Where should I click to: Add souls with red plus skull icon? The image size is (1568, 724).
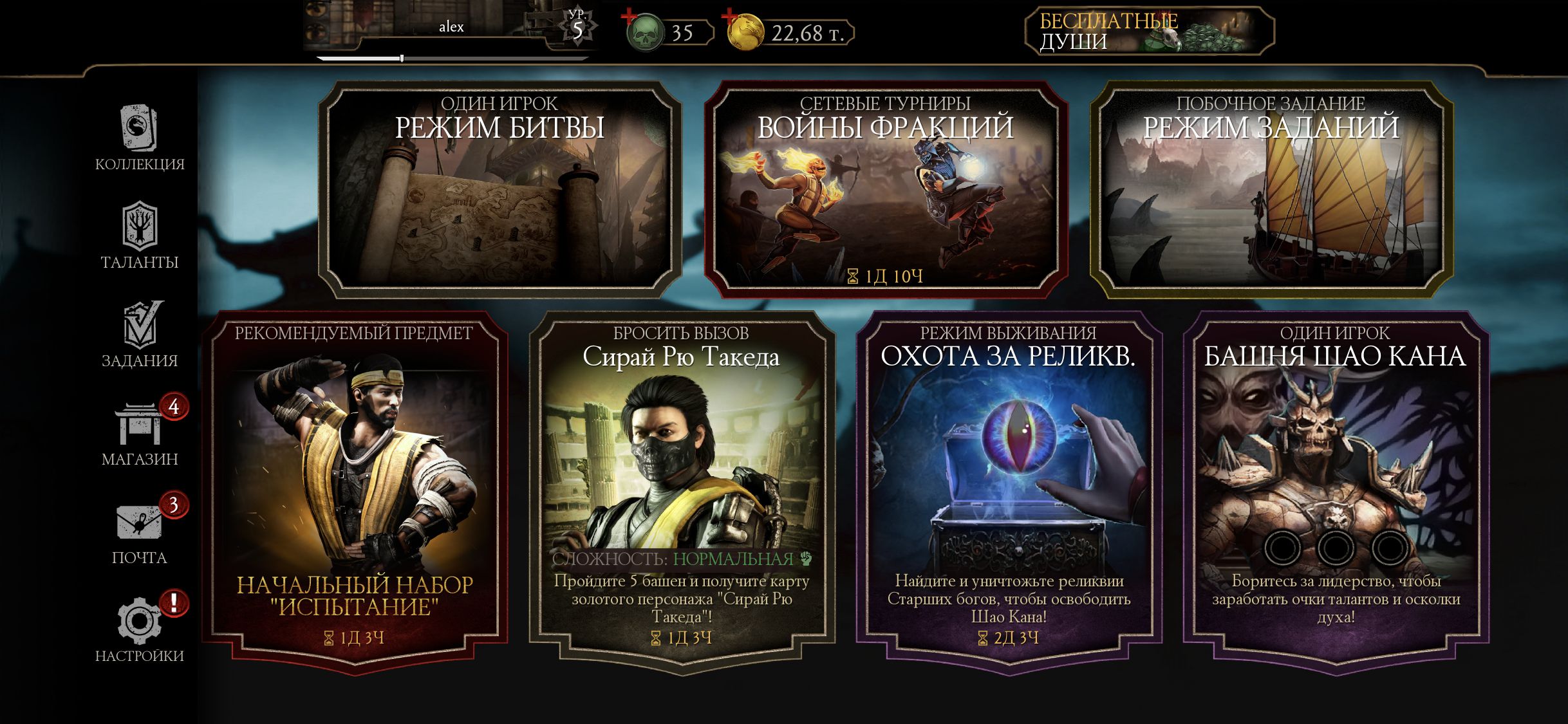coord(645,31)
